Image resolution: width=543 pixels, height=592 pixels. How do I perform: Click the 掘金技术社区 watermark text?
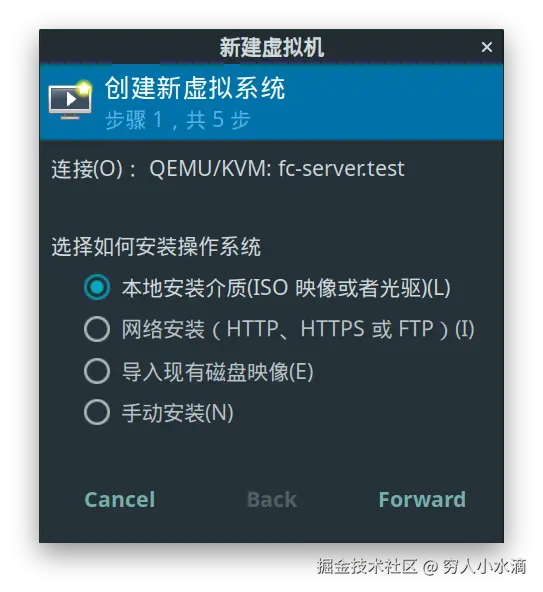367,566
